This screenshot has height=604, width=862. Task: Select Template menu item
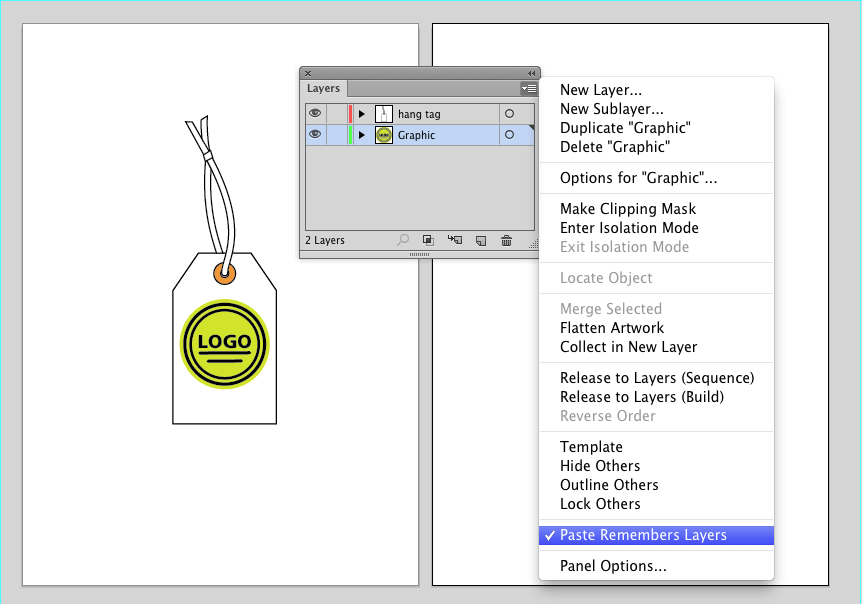tap(591, 447)
